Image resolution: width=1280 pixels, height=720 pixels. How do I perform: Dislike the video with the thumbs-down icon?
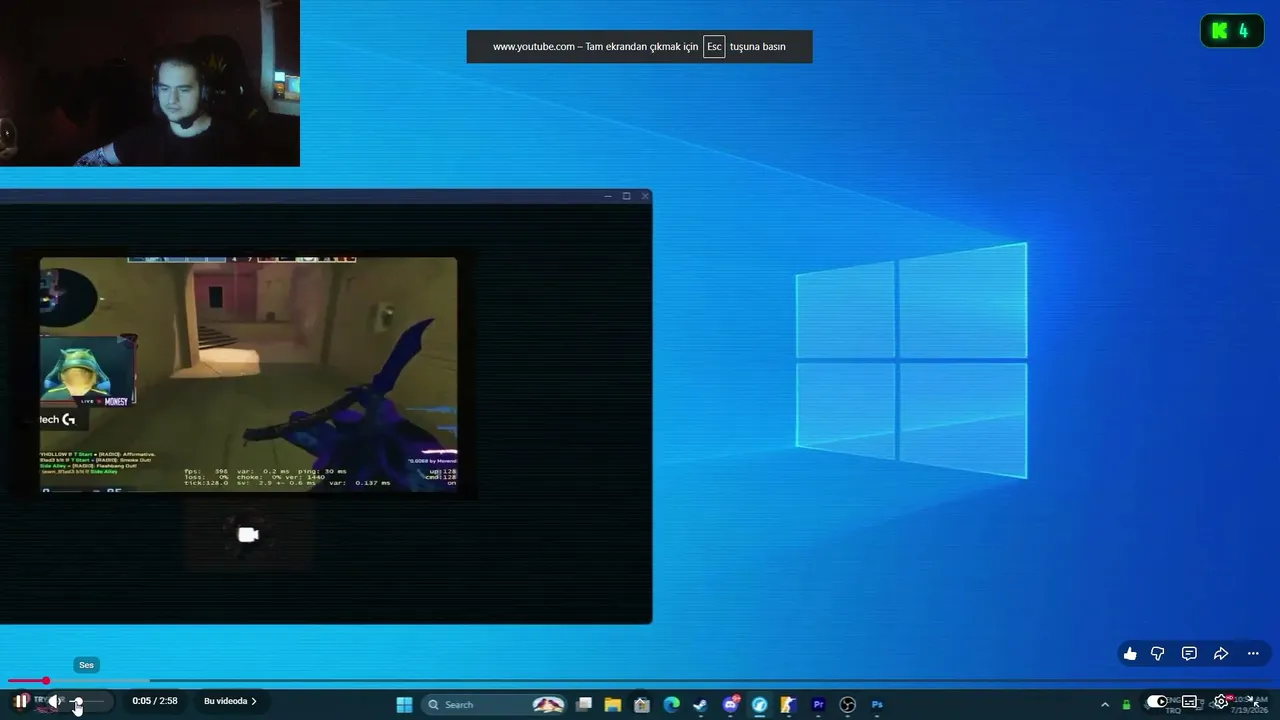1158,654
